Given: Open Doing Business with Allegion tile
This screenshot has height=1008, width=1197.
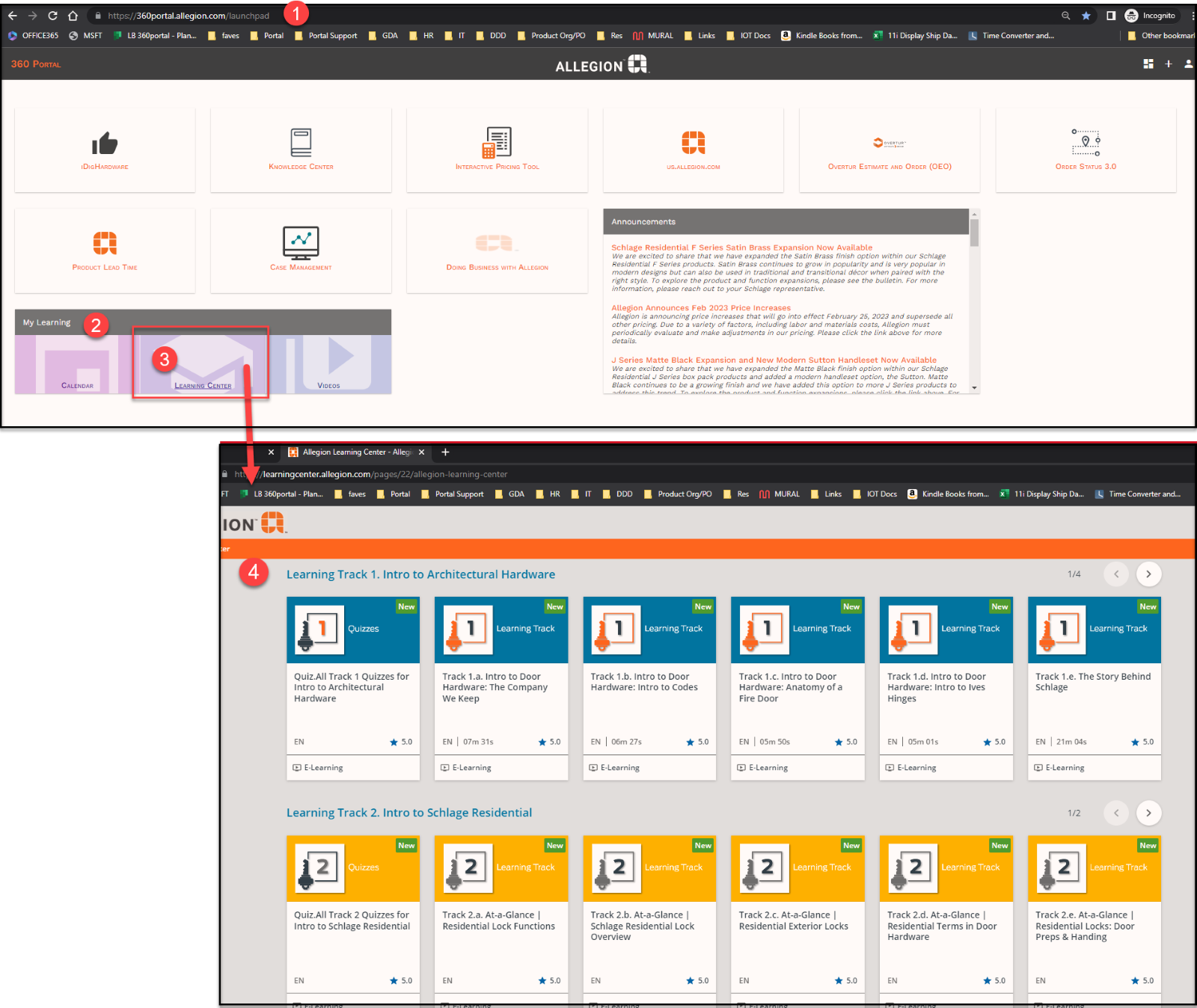Looking at the screenshot, I should coord(497,251).
